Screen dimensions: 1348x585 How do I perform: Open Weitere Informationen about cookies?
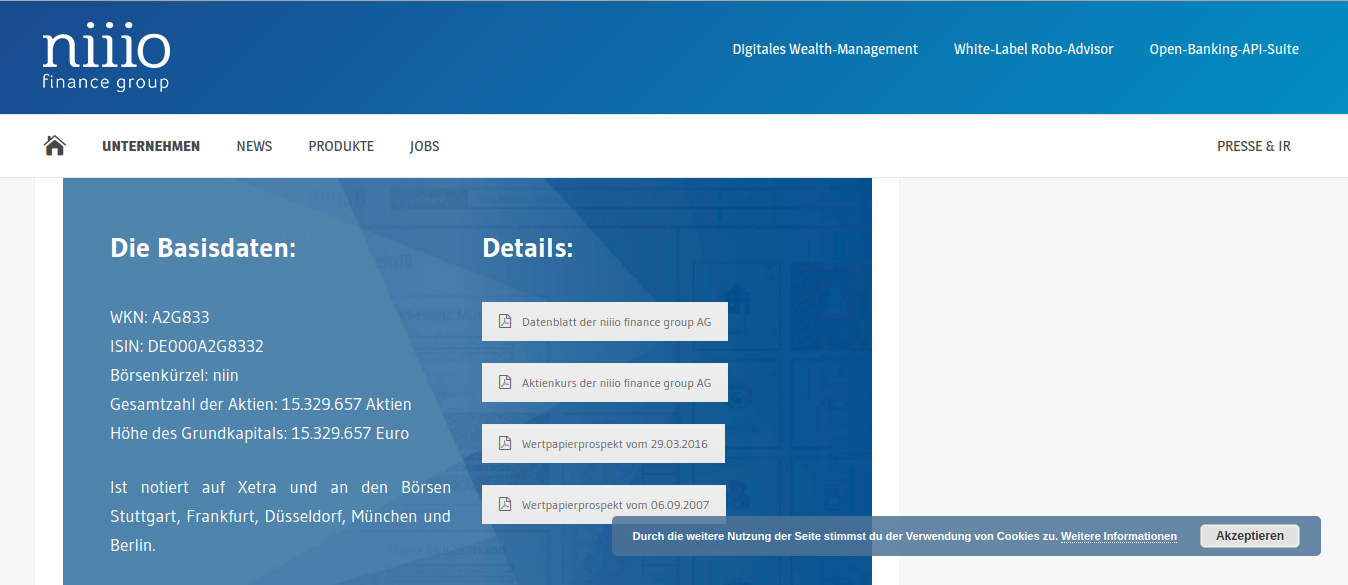[1118, 536]
